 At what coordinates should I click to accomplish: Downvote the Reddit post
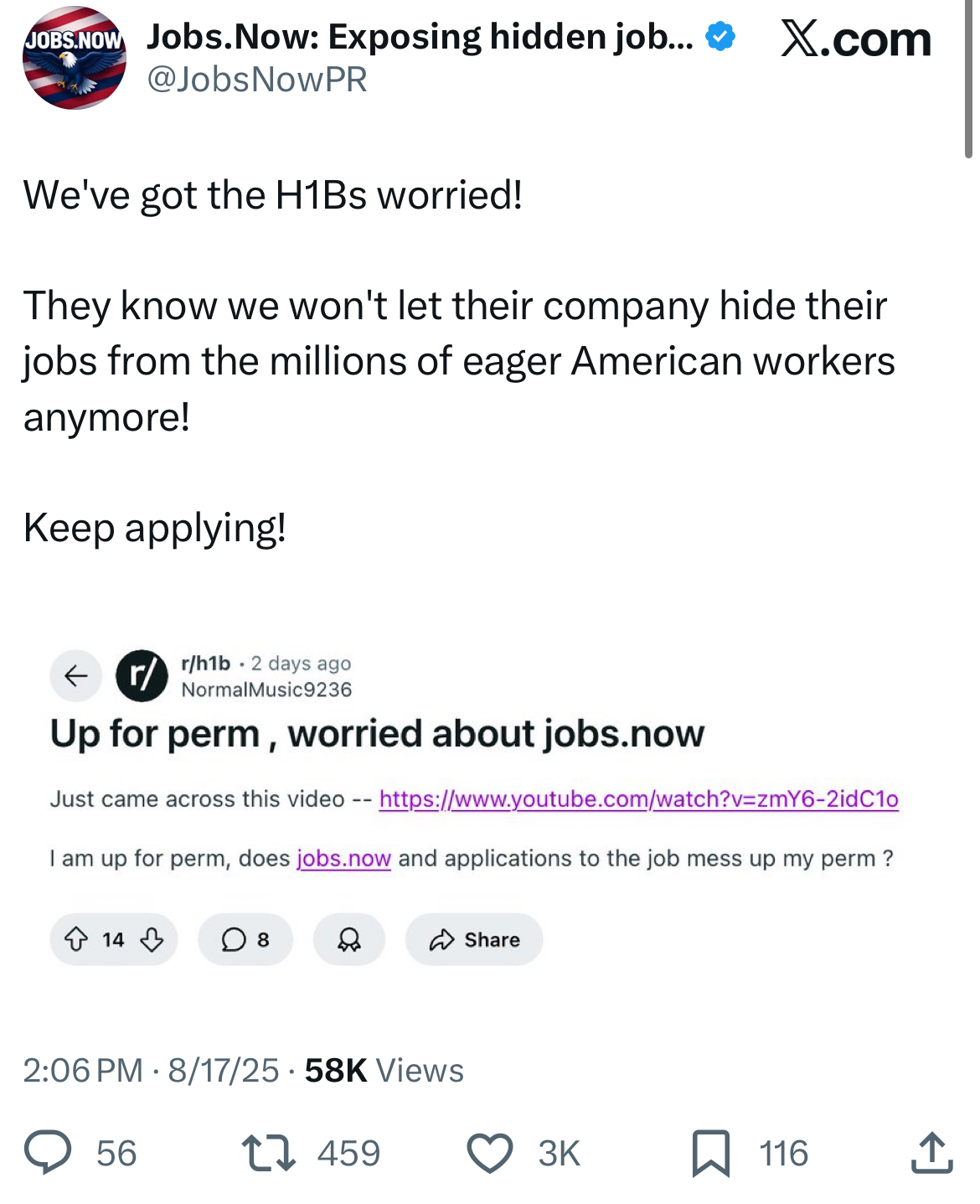(152, 940)
